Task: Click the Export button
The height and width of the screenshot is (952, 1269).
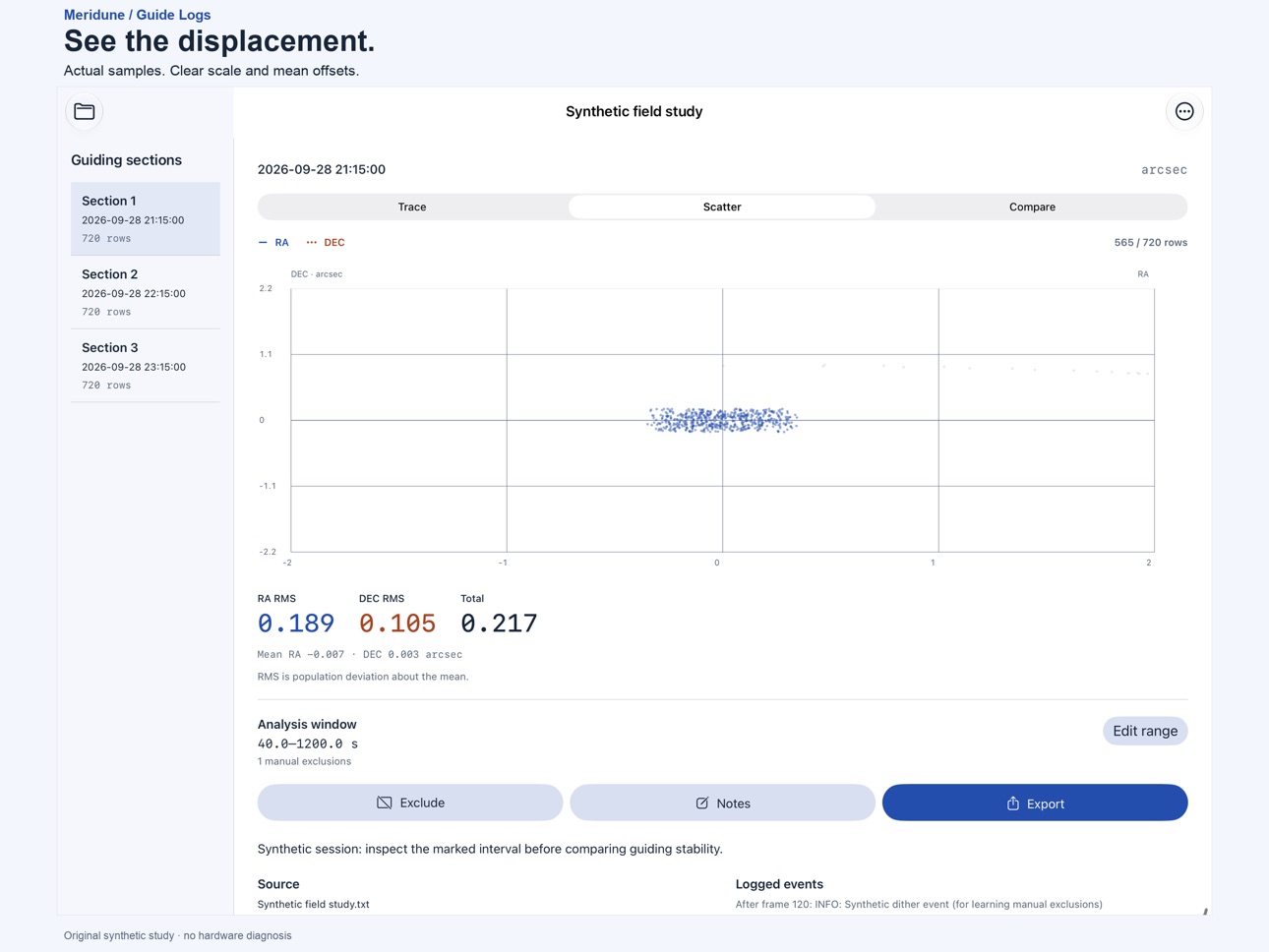Action: pos(1035,803)
